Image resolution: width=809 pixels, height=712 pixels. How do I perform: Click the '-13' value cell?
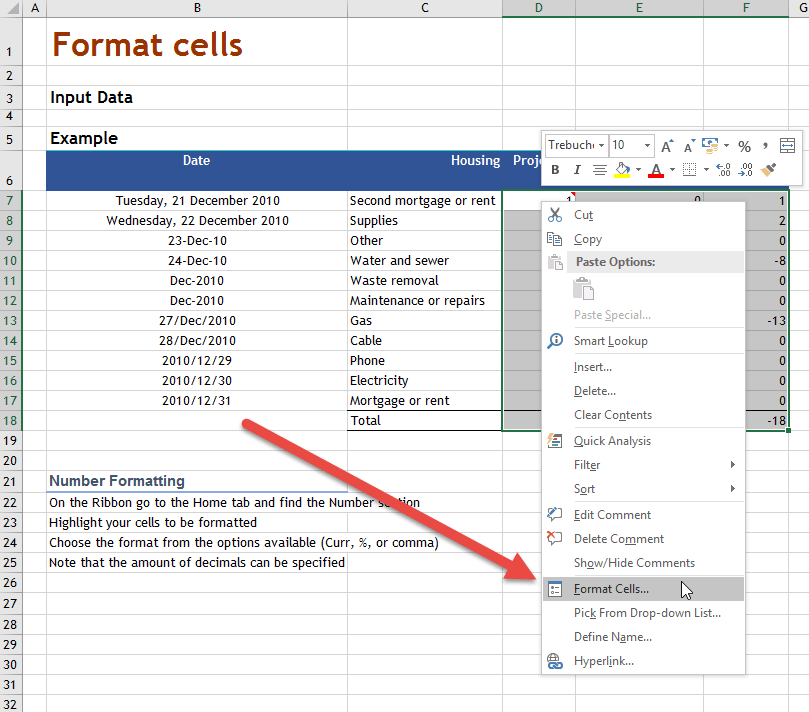pyautogui.click(x=767, y=321)
